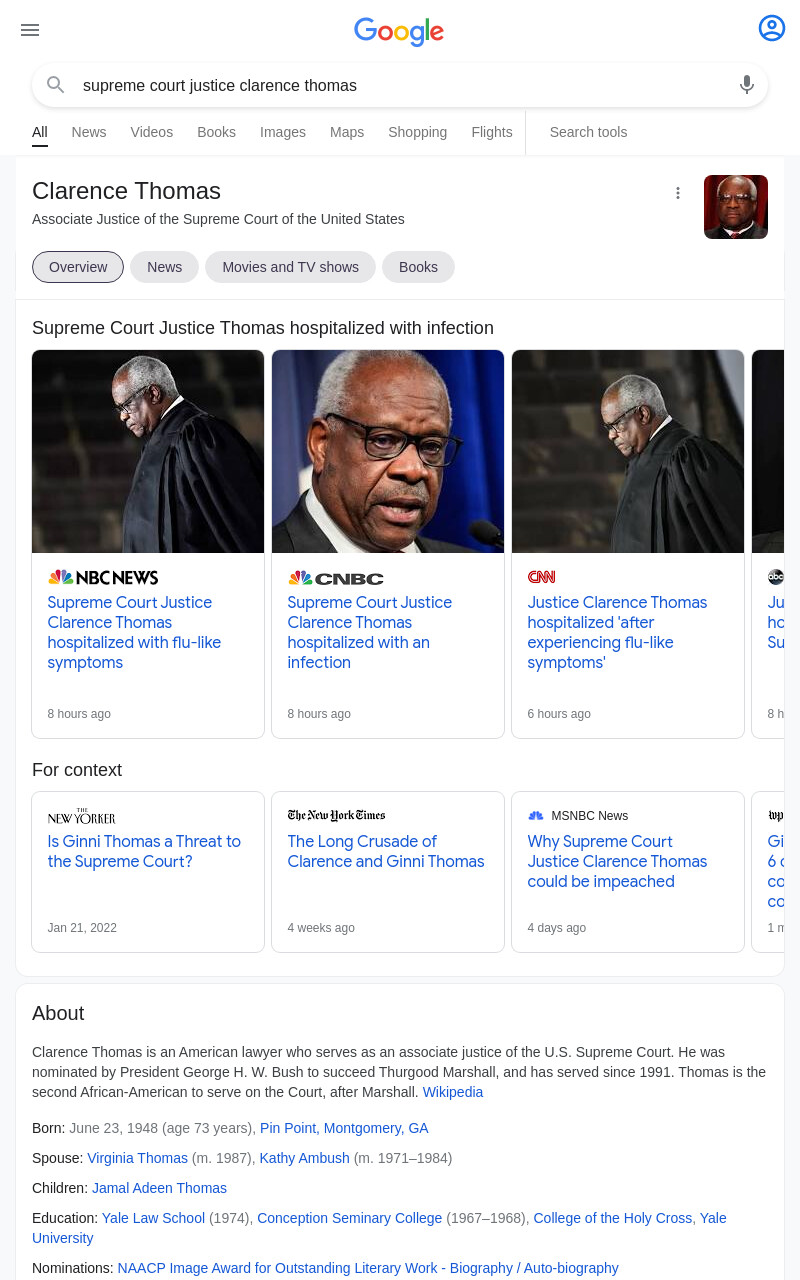
Task: Click 'Jan 21, 2022' date text
Action: (x=82, y=928)
